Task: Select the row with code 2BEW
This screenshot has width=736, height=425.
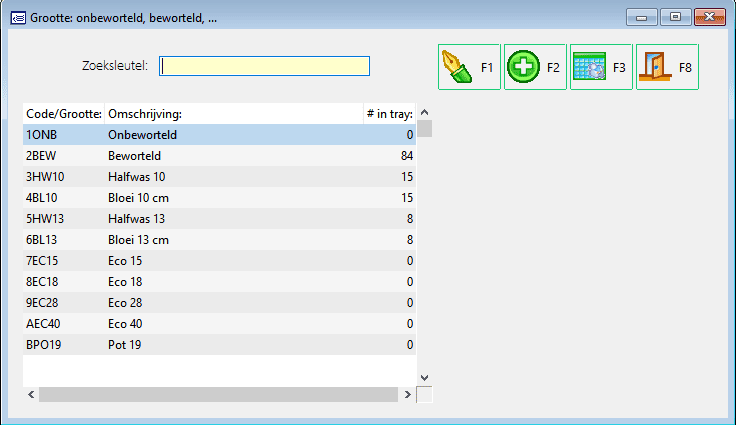Action: (219, 156)
